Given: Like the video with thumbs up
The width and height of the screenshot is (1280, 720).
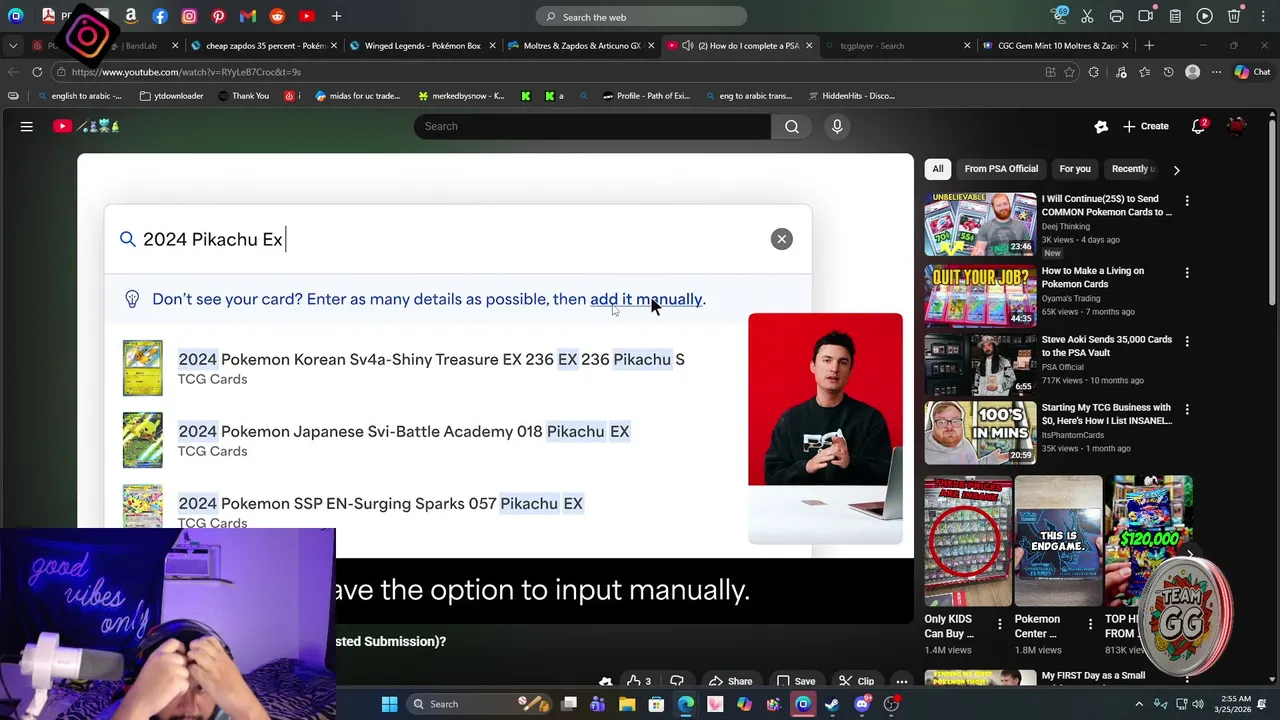Looking at the screenshot, I should (638, 681).
